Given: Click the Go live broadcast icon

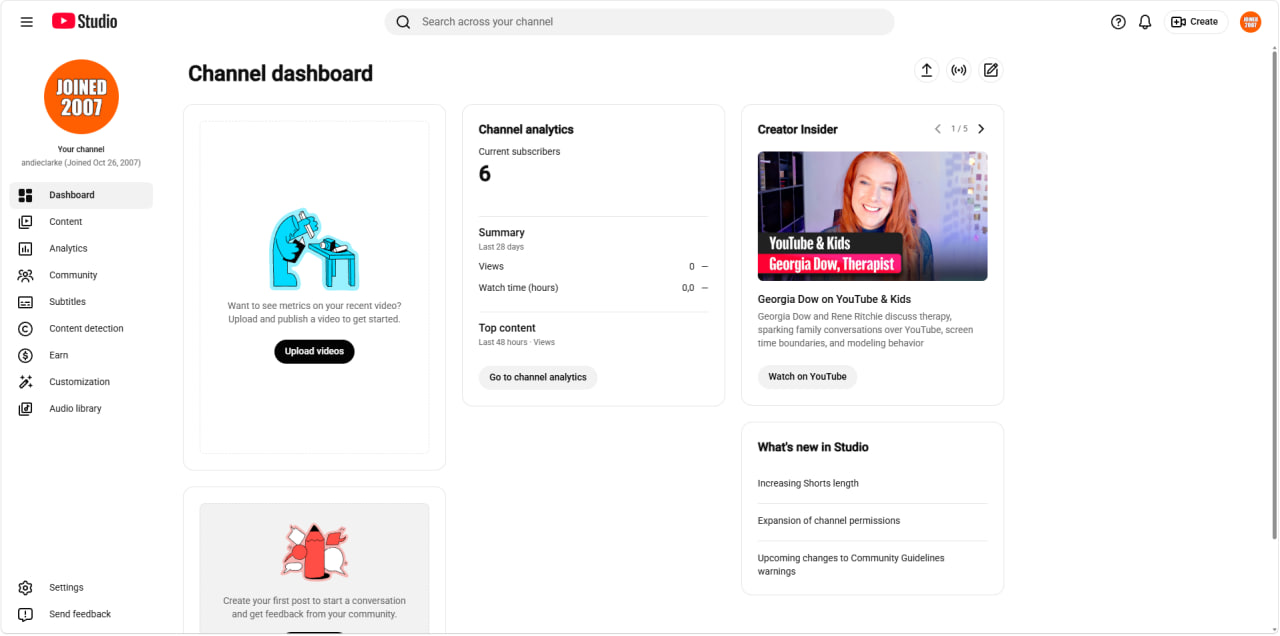Looking at the screenshot, I should pos(959,70).
